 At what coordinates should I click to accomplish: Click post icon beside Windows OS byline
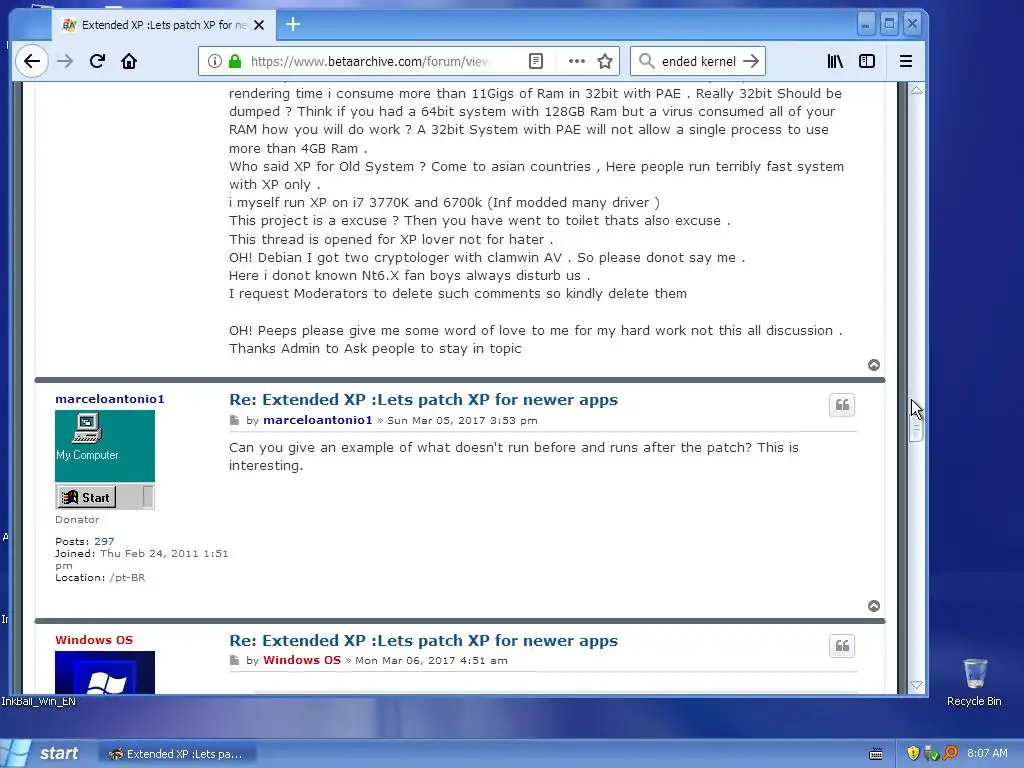pos(234,660)
